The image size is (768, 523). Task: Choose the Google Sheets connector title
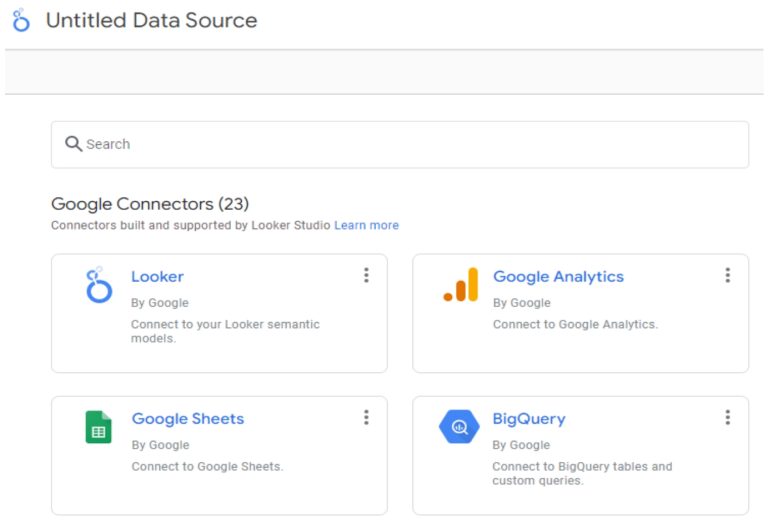coord(188,419)
